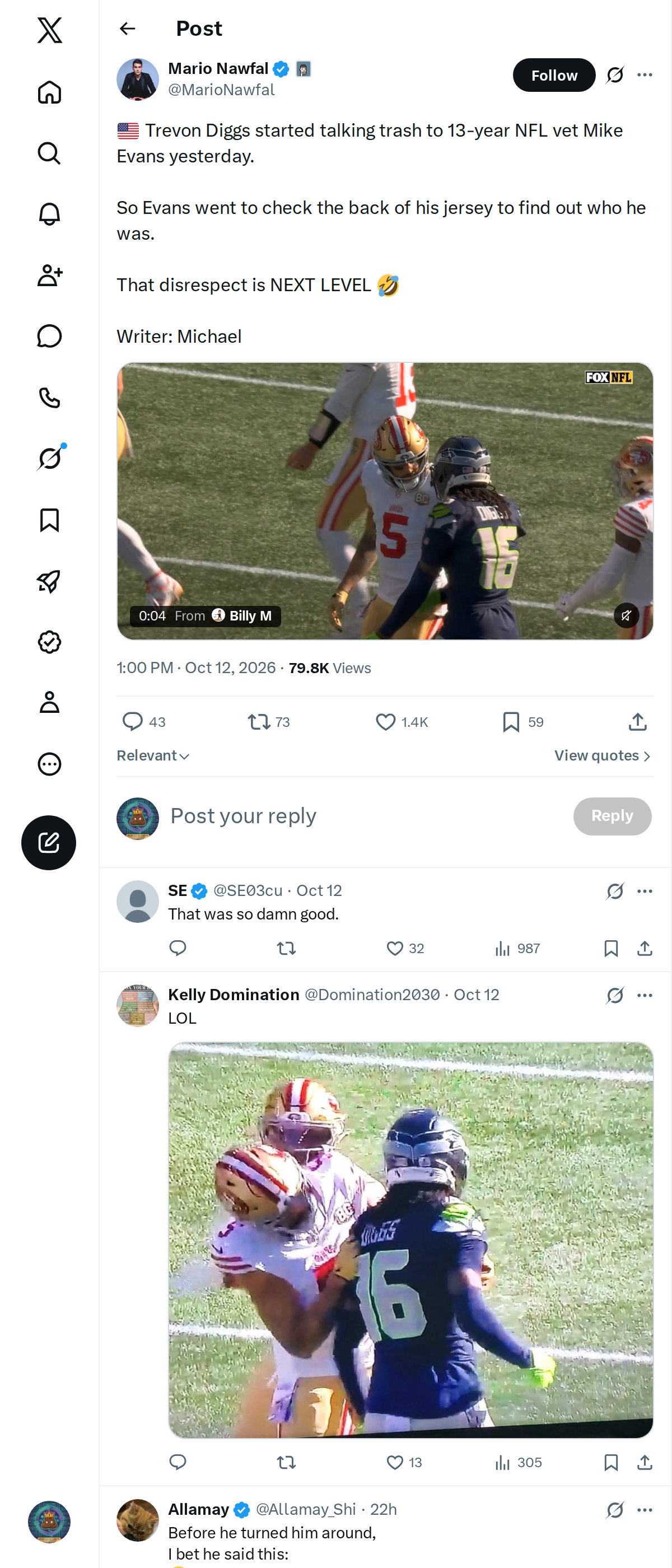Share the Mario Nawfal post
Image resolution: width=672 pixels, height=1568 pixels.
tap(637, 722)
